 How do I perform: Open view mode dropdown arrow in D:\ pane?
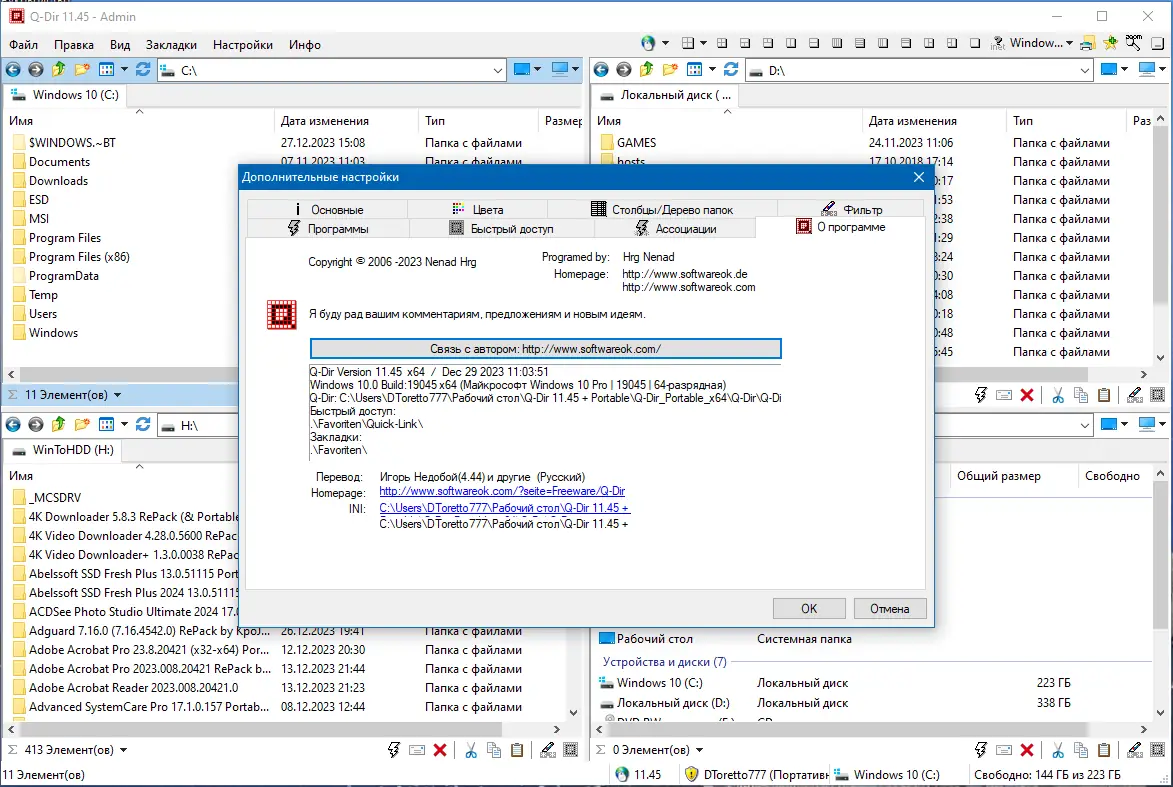pyautogui.click(x=712, y=70)
